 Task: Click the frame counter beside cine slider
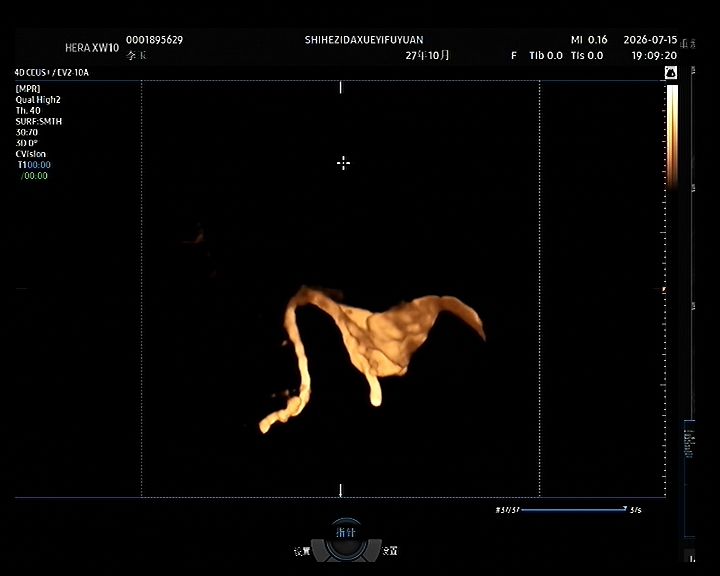click(x=507, y=510)
